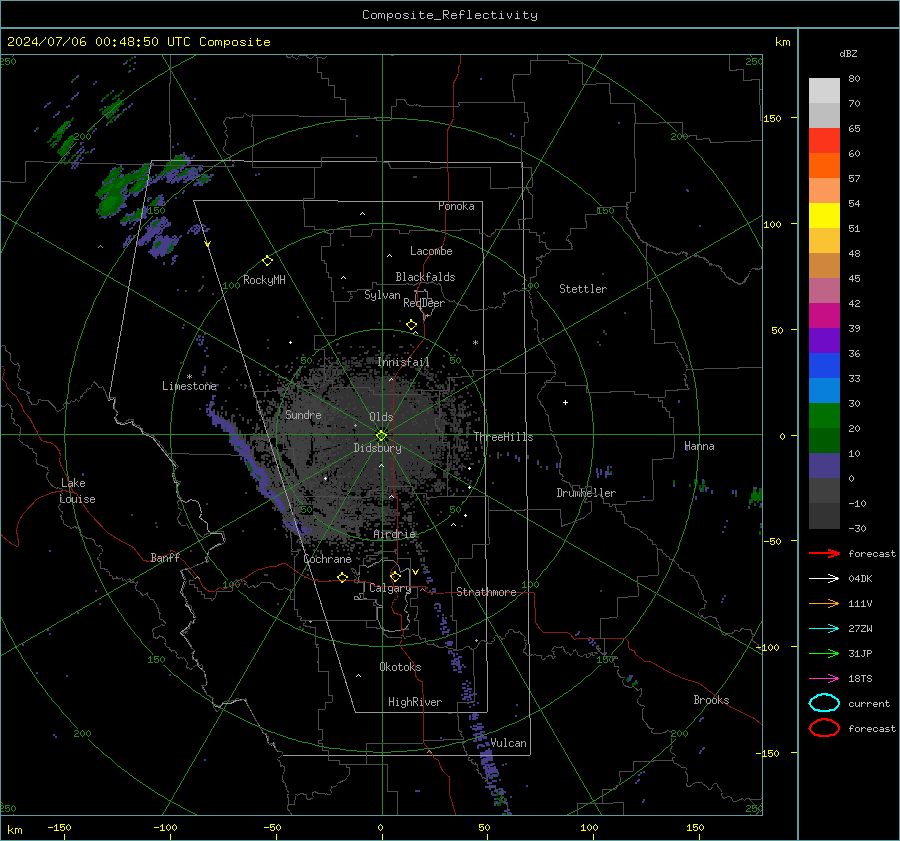Click the Vulcan label
Image resolution: width=900 pixels, height=841 pixels.
pyautogui.click(x=508, y=743)
